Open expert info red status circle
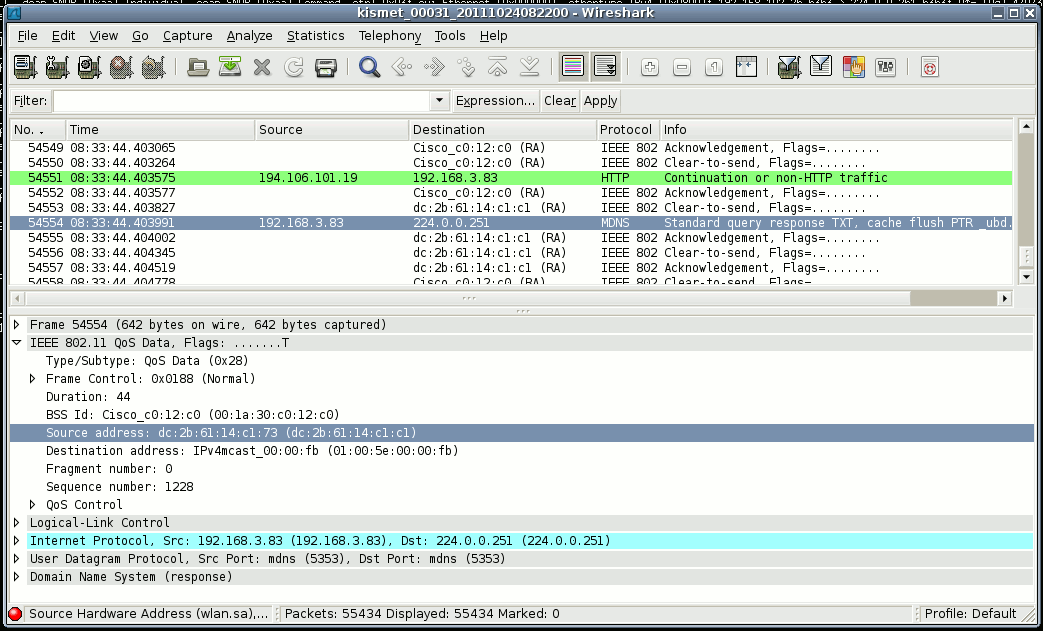The image size is (1043, 631). tap(15, 614)
